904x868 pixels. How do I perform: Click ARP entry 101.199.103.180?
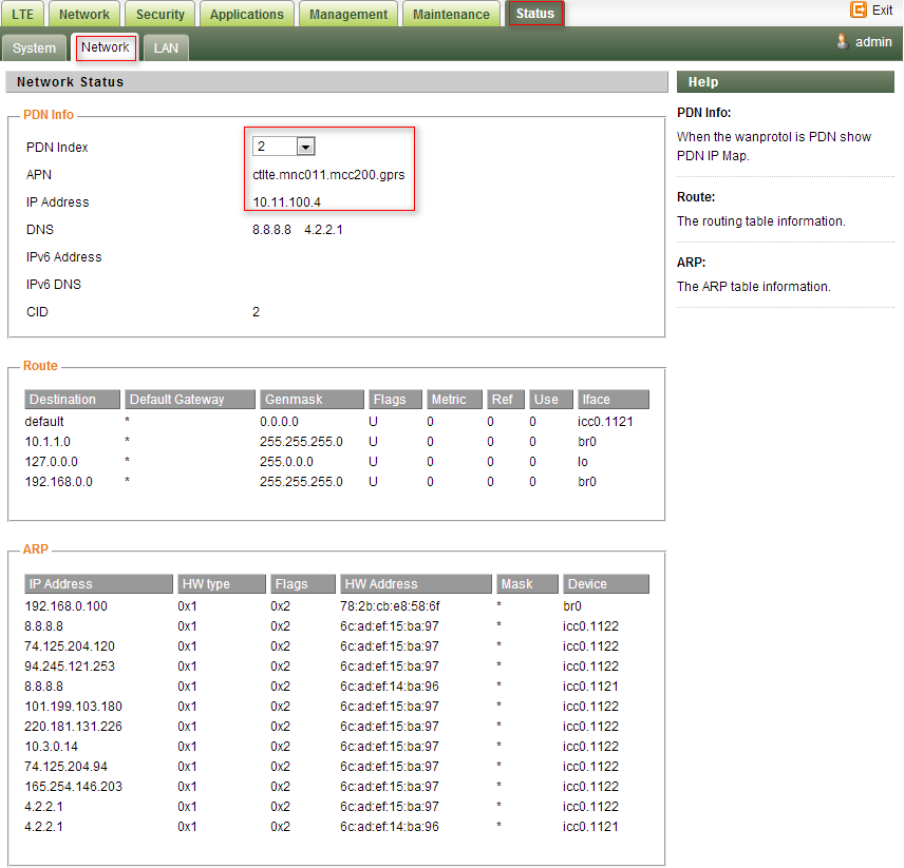tap(73, 707)
